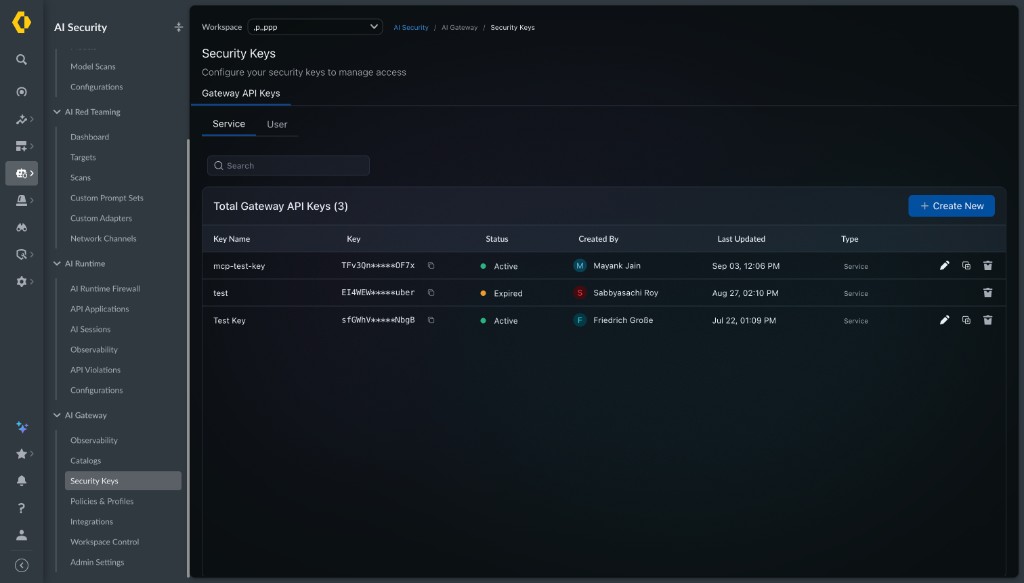
Task: Click Sabbyasachi Roy in Created By
Action: (x=625, y=292)
